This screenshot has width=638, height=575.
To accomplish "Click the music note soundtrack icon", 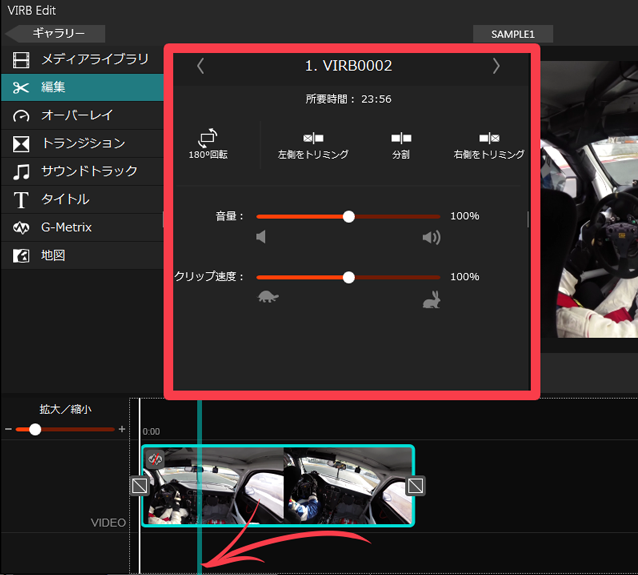I will (21, 172).
